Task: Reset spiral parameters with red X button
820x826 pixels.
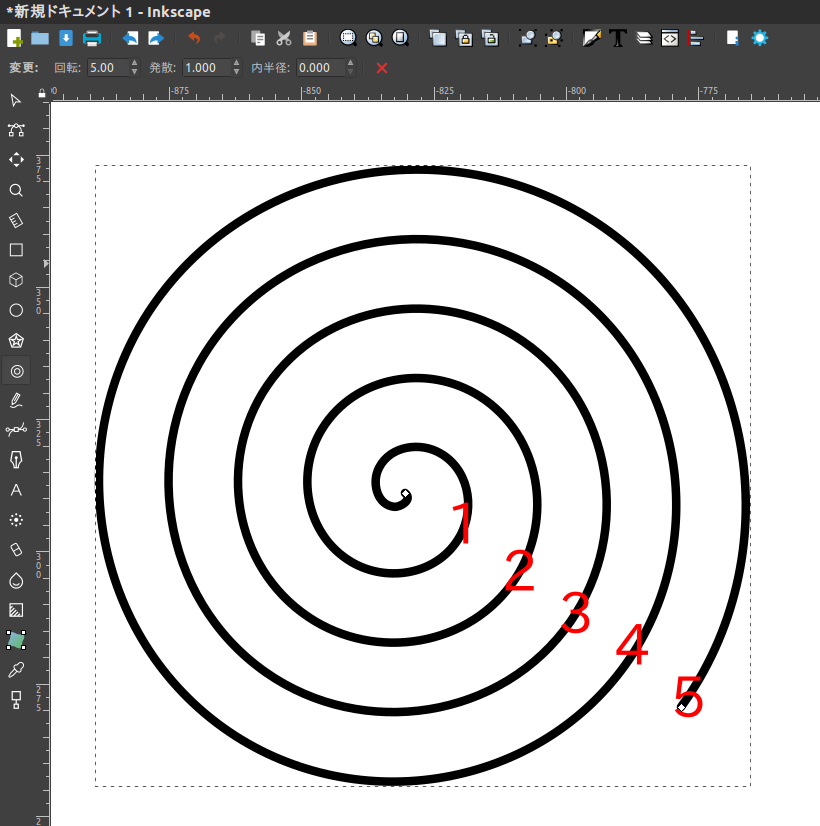Action: [382, 68]
